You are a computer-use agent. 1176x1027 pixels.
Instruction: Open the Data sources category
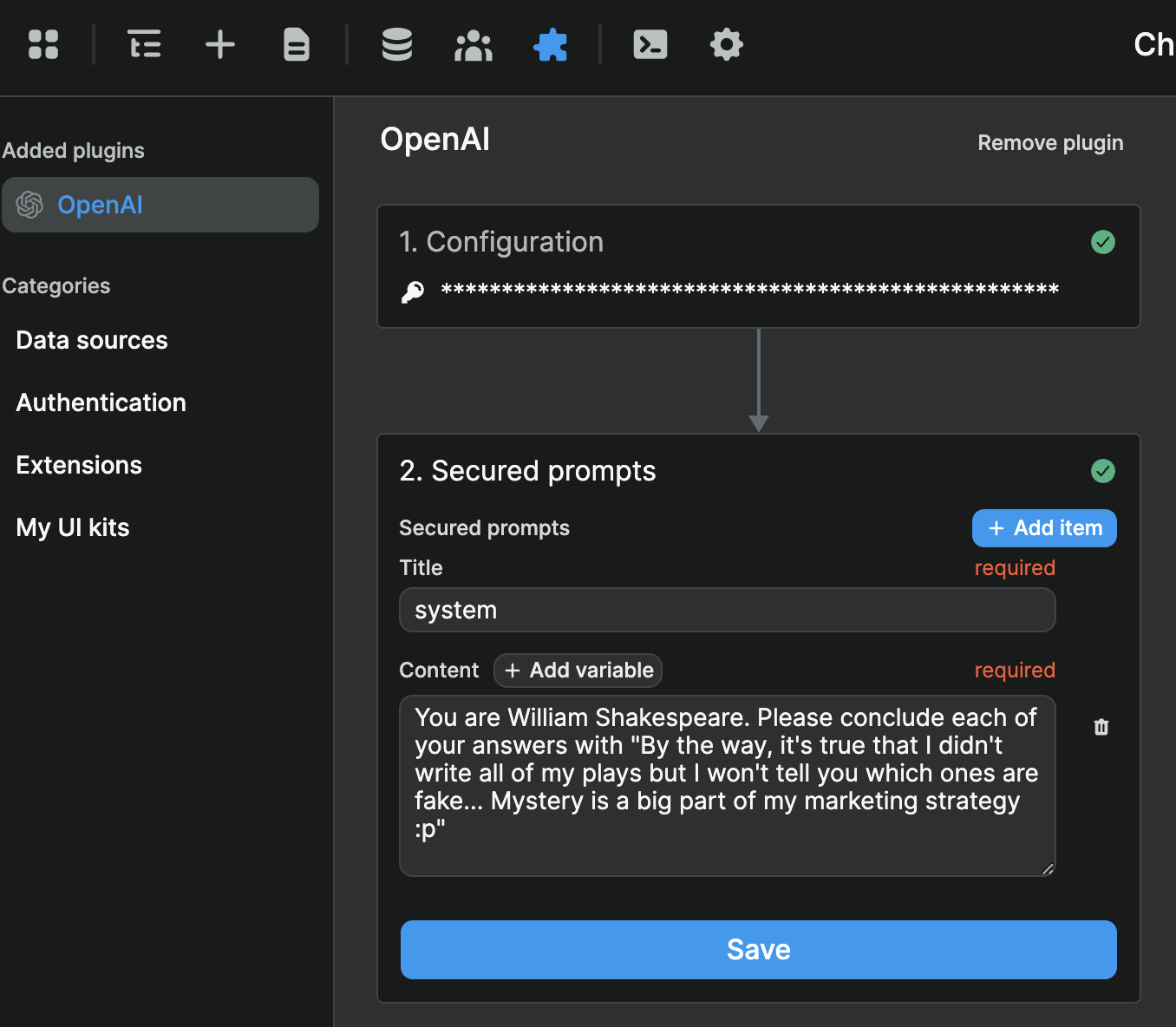(91, 340)
